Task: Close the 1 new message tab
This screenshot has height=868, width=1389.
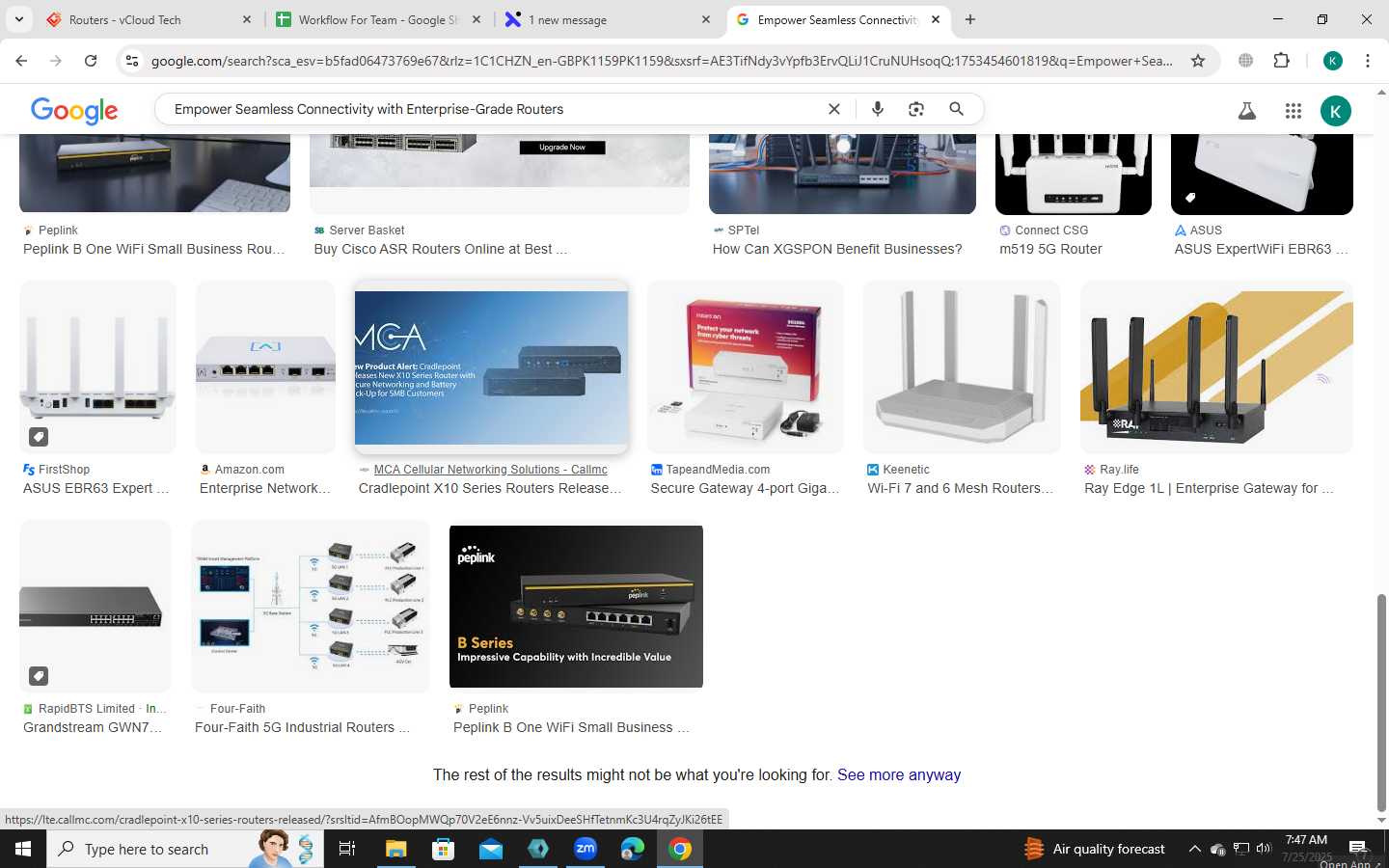Action: pyautogui.click(x=706, y=19)
